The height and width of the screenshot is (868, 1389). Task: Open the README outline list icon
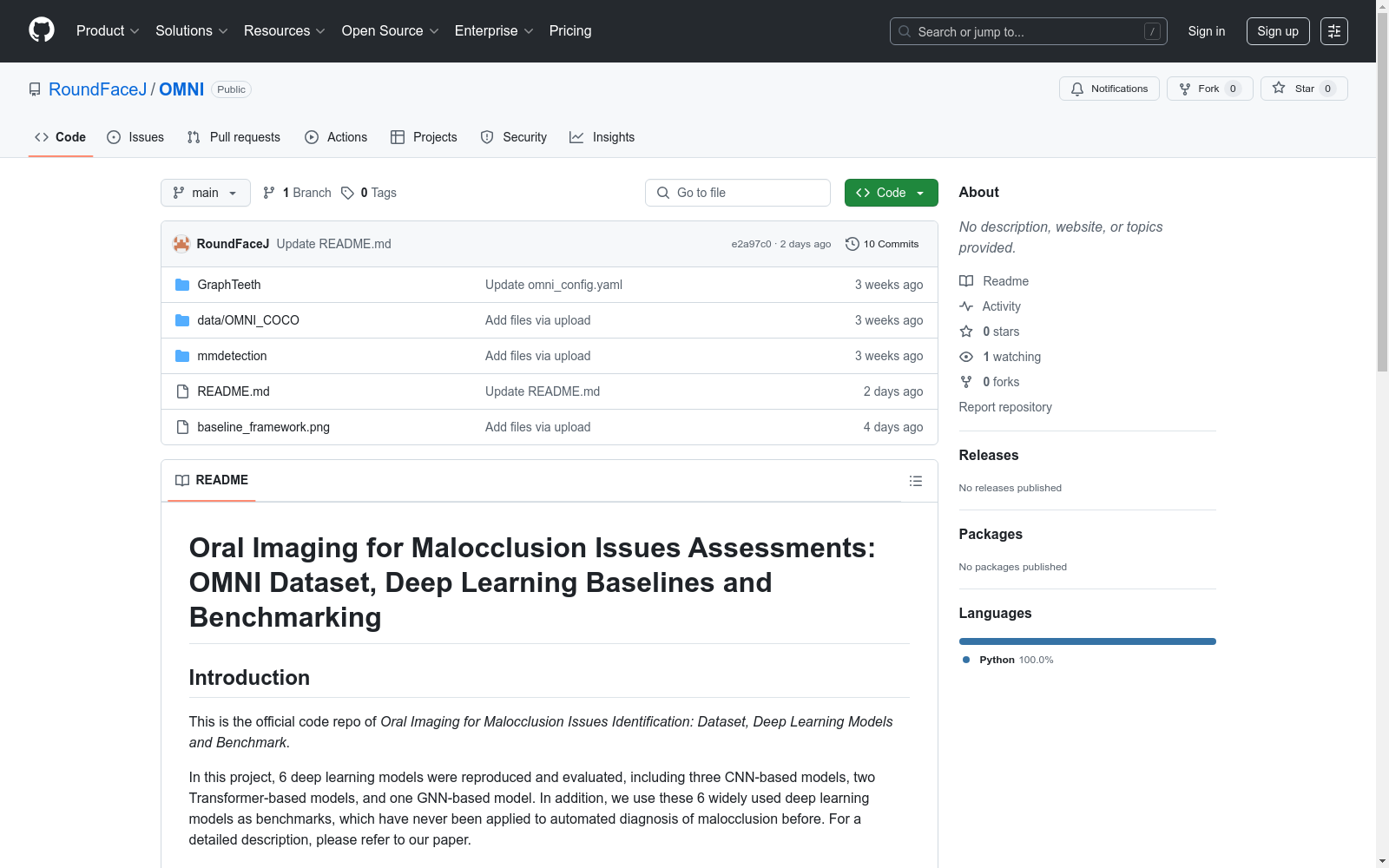(x=916, y=481)
